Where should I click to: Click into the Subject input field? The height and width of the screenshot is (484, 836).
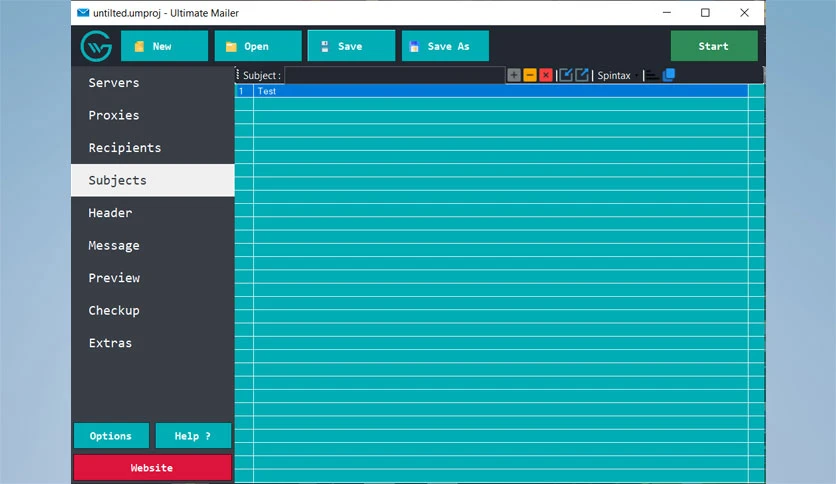point(395,75)
